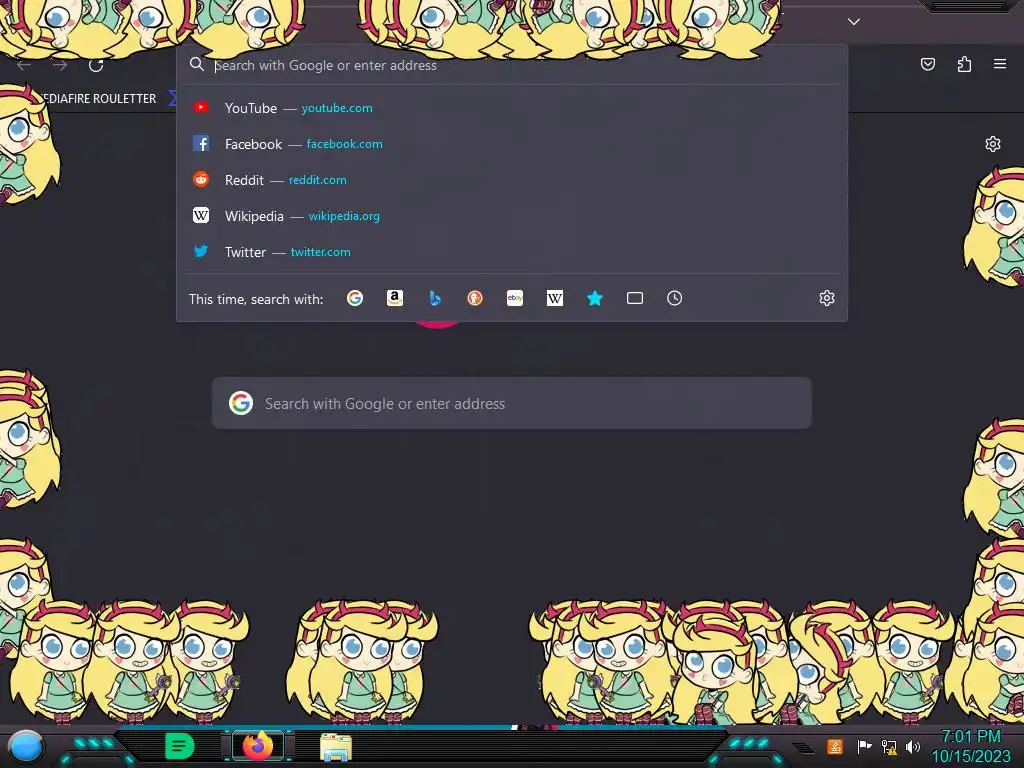Click the new tab page Google search box
The image size is (1024, 768).
pyautogui.click(x=512, y=403)
